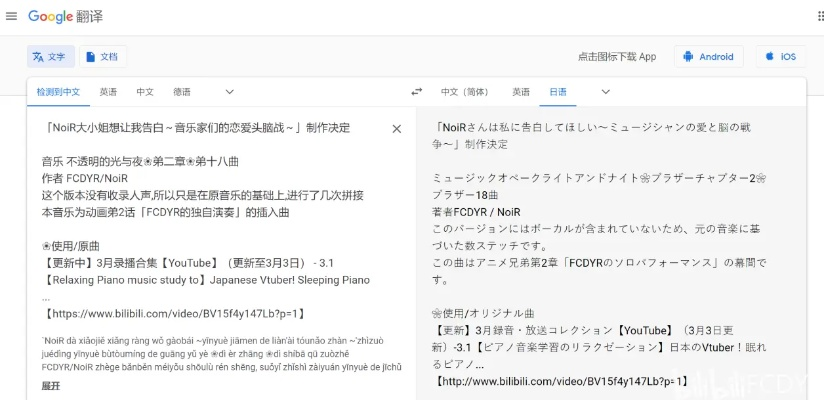Image resolution: width=824 pixels, height=400 pixels.
Task: Set target language to 英语
Action: (521, 92)
